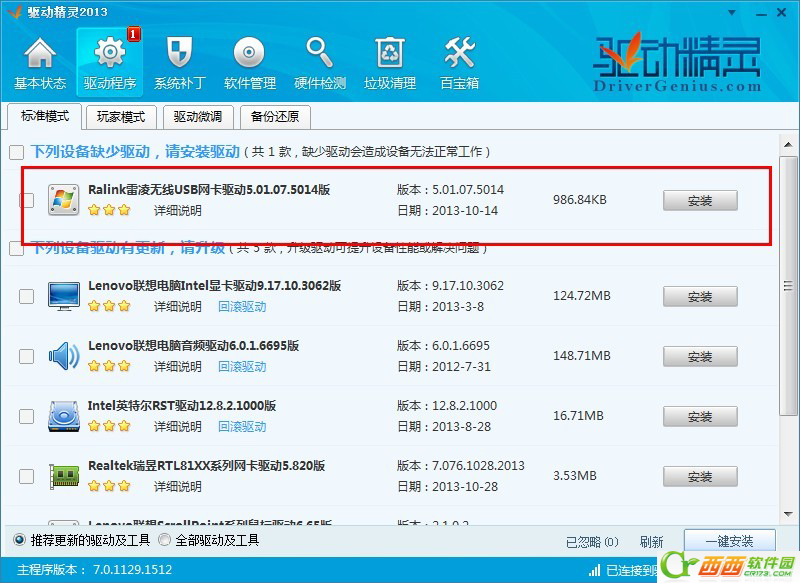Check the Lenovo音频驱动6.0.1.6695 checkbox
The width and height of the screenshot is (800, 583).
[27, 356]
